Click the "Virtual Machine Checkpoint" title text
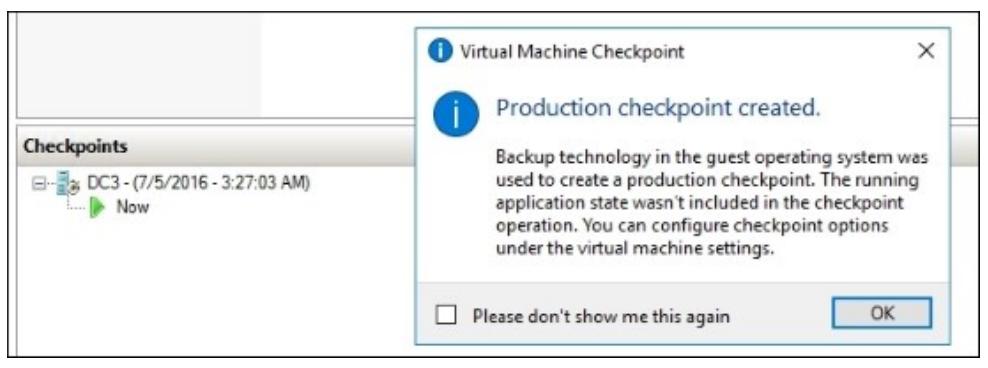Screen dimensions: 988x368 572,51
